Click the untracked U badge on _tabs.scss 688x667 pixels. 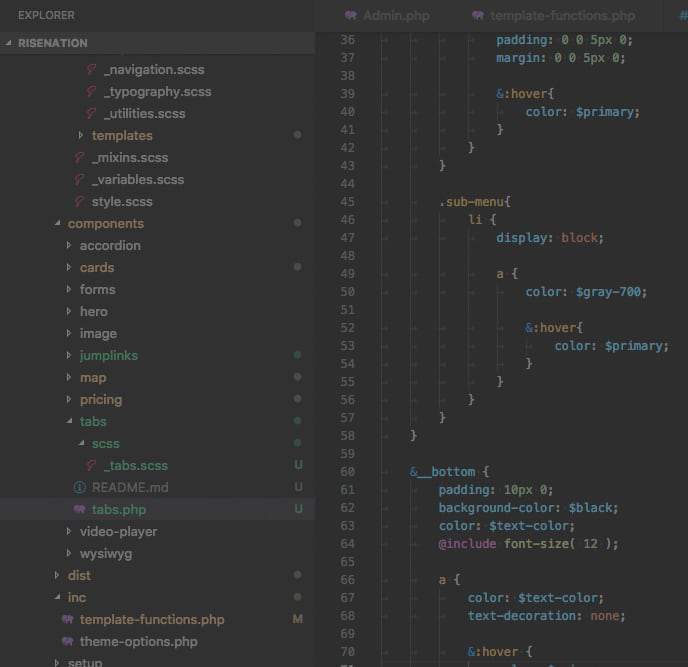point(298,465)
